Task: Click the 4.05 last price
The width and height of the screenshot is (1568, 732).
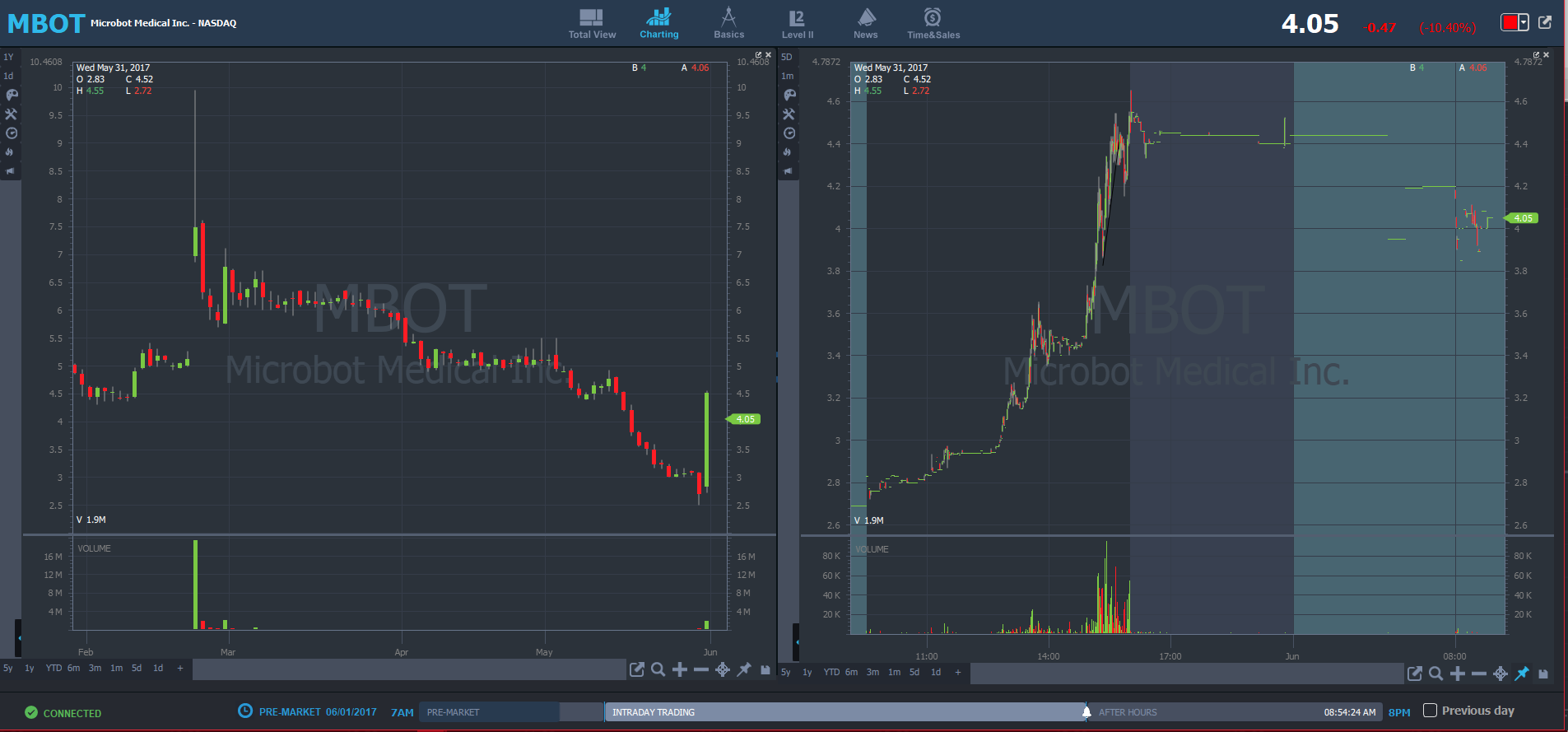Action: pyautogui.click(x=1310, y=24)
